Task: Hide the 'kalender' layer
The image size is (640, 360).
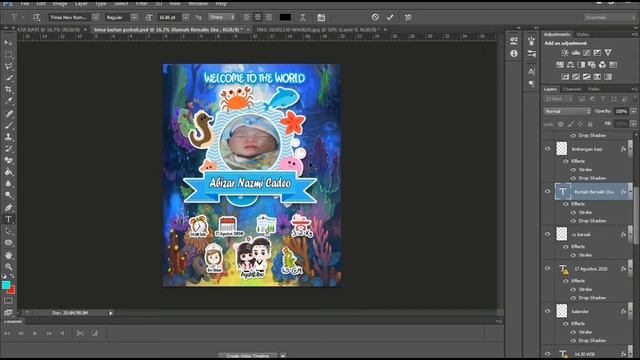Action: pos(547,311)
